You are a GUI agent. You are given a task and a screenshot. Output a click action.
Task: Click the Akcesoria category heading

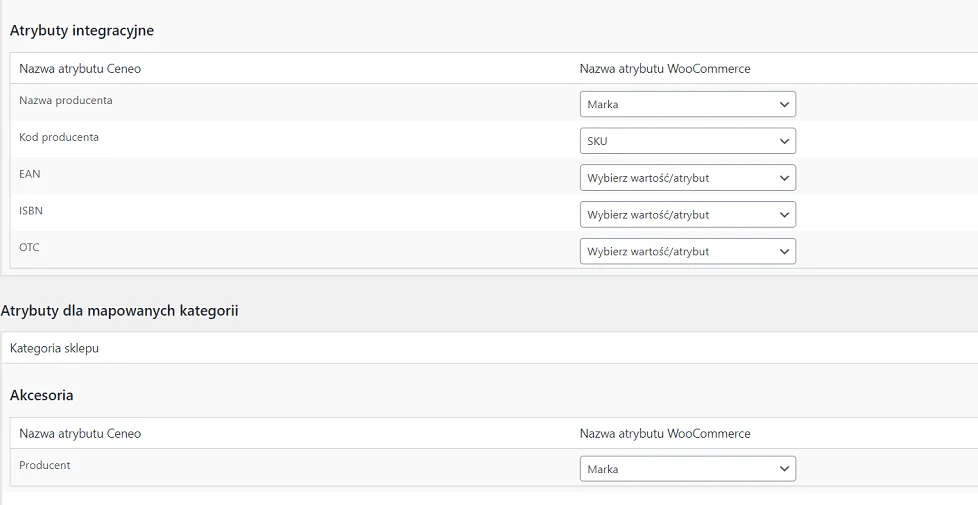42,395
